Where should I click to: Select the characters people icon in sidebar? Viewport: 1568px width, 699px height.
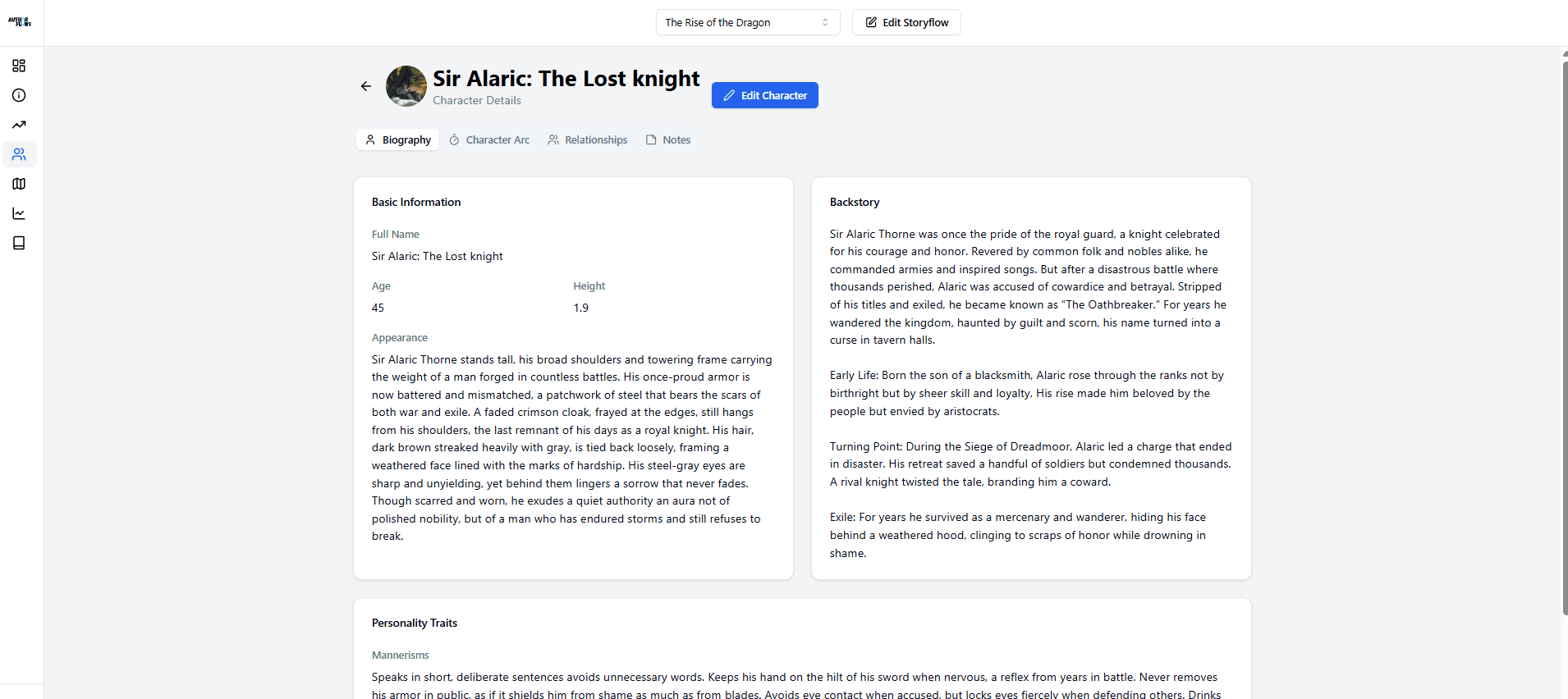point(19,154)
